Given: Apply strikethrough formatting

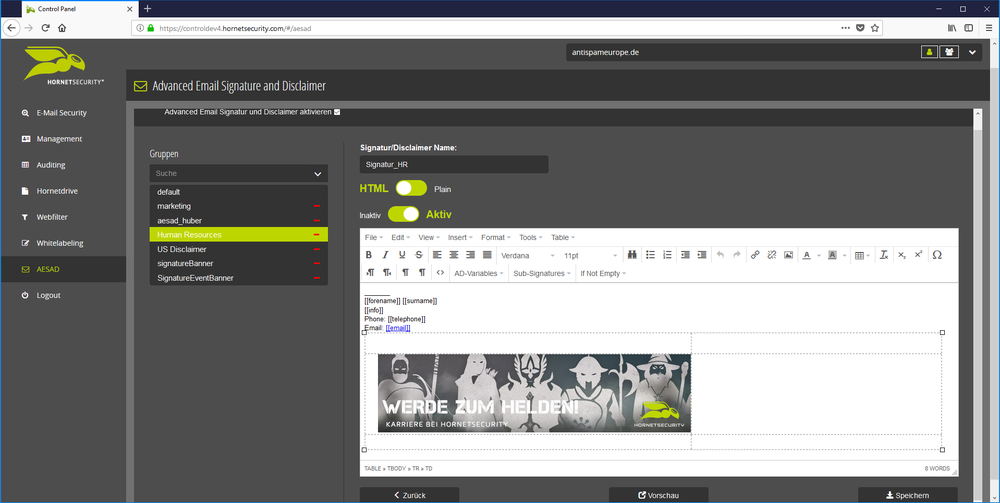Looking at the screenshot, I should [x=418, y=255].
